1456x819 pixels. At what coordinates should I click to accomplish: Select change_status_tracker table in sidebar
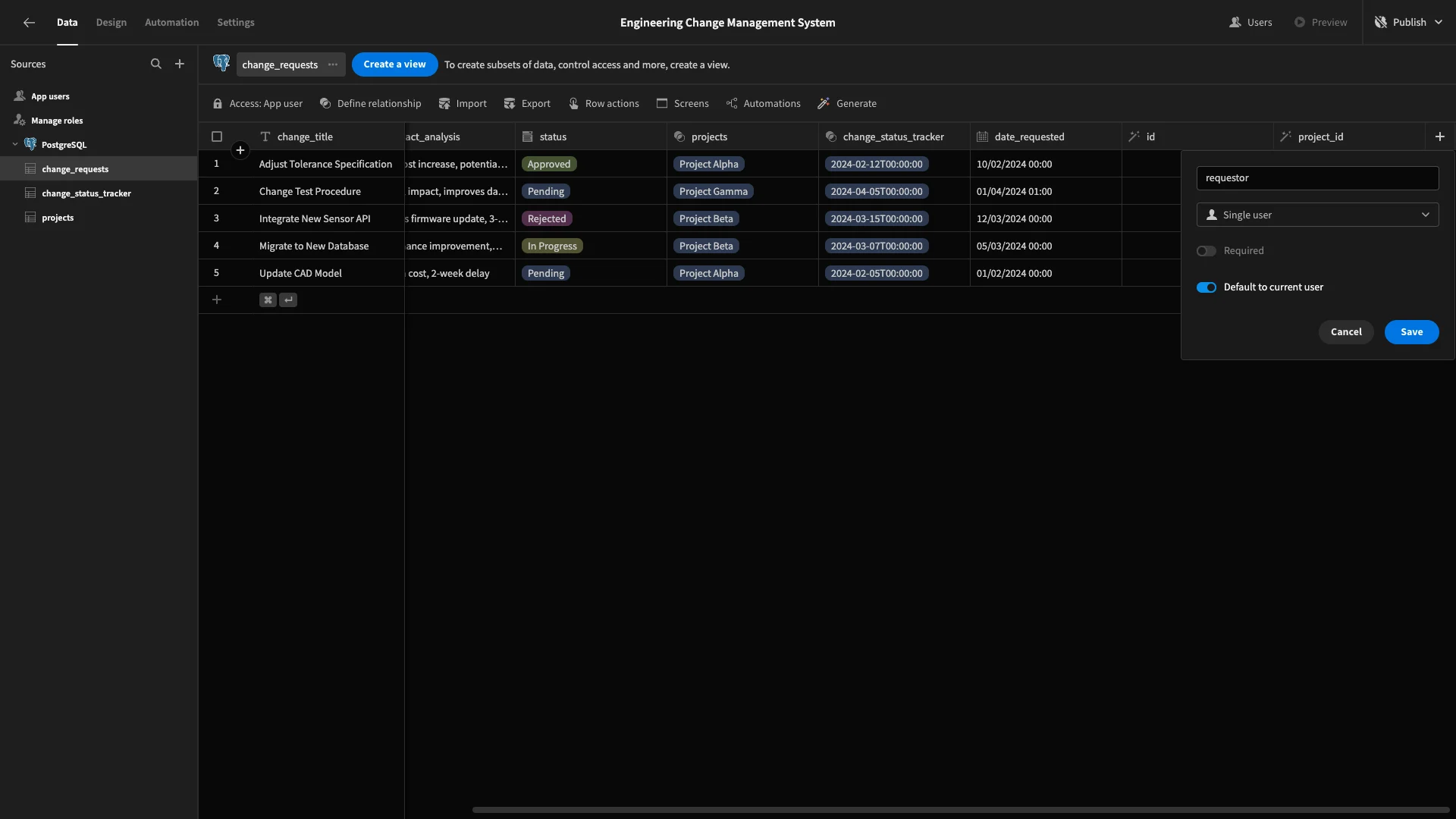99,193
